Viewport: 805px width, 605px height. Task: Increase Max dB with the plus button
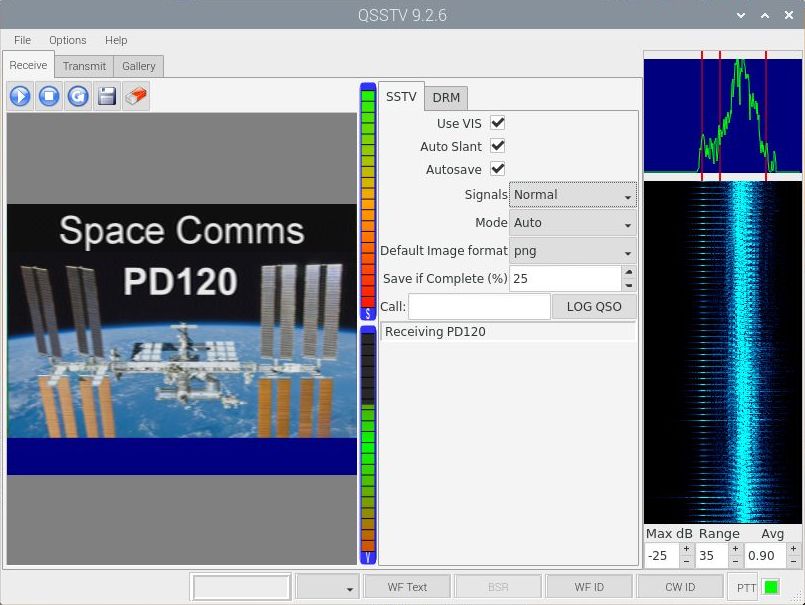[x=687, y=549]
